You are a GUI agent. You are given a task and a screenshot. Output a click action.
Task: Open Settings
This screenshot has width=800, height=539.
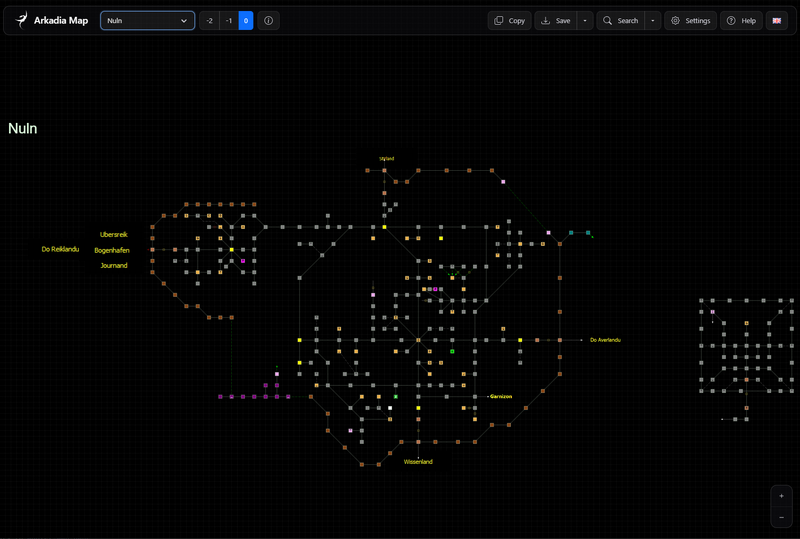690,20
